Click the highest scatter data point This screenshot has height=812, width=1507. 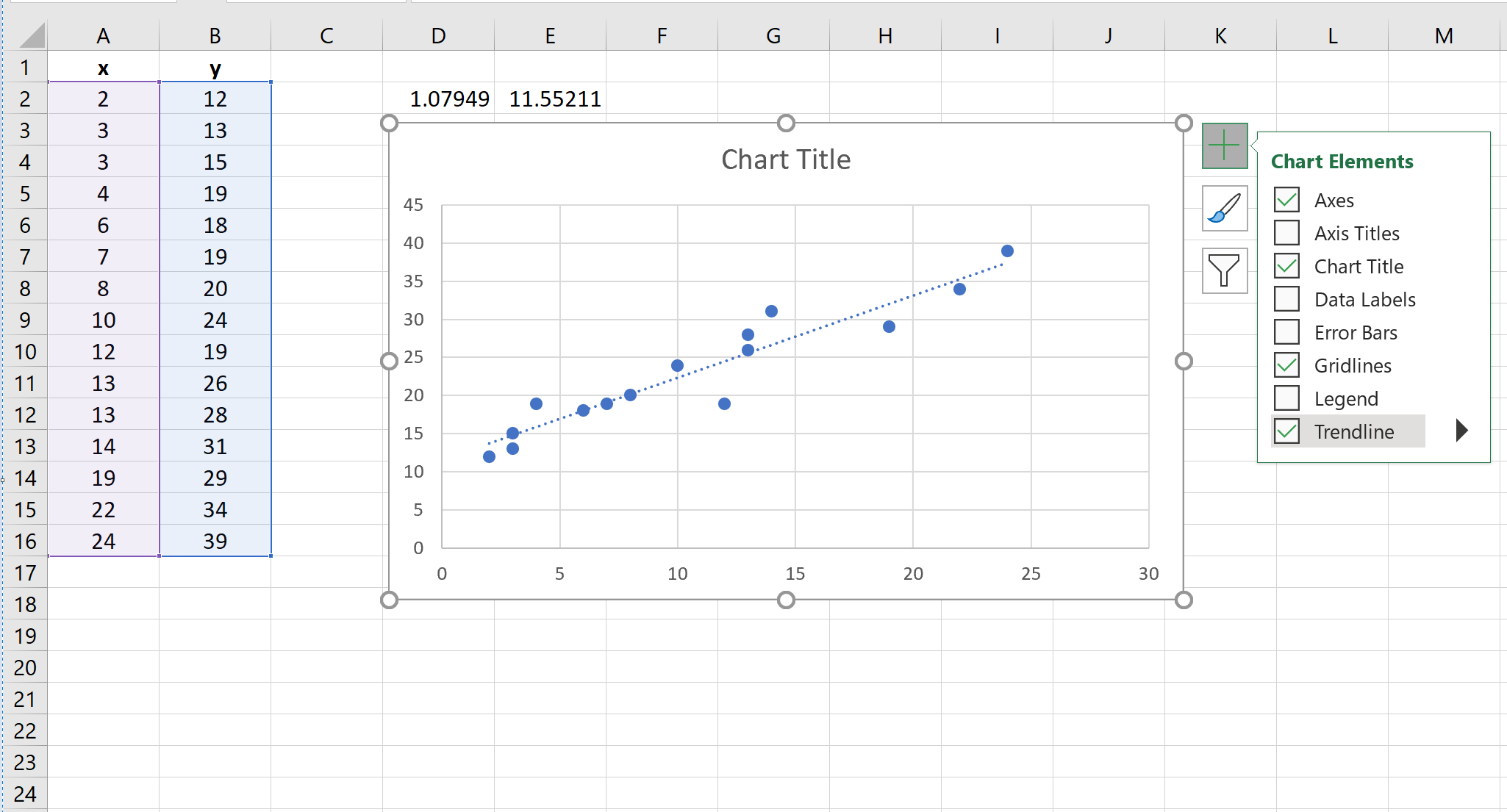1008,250
